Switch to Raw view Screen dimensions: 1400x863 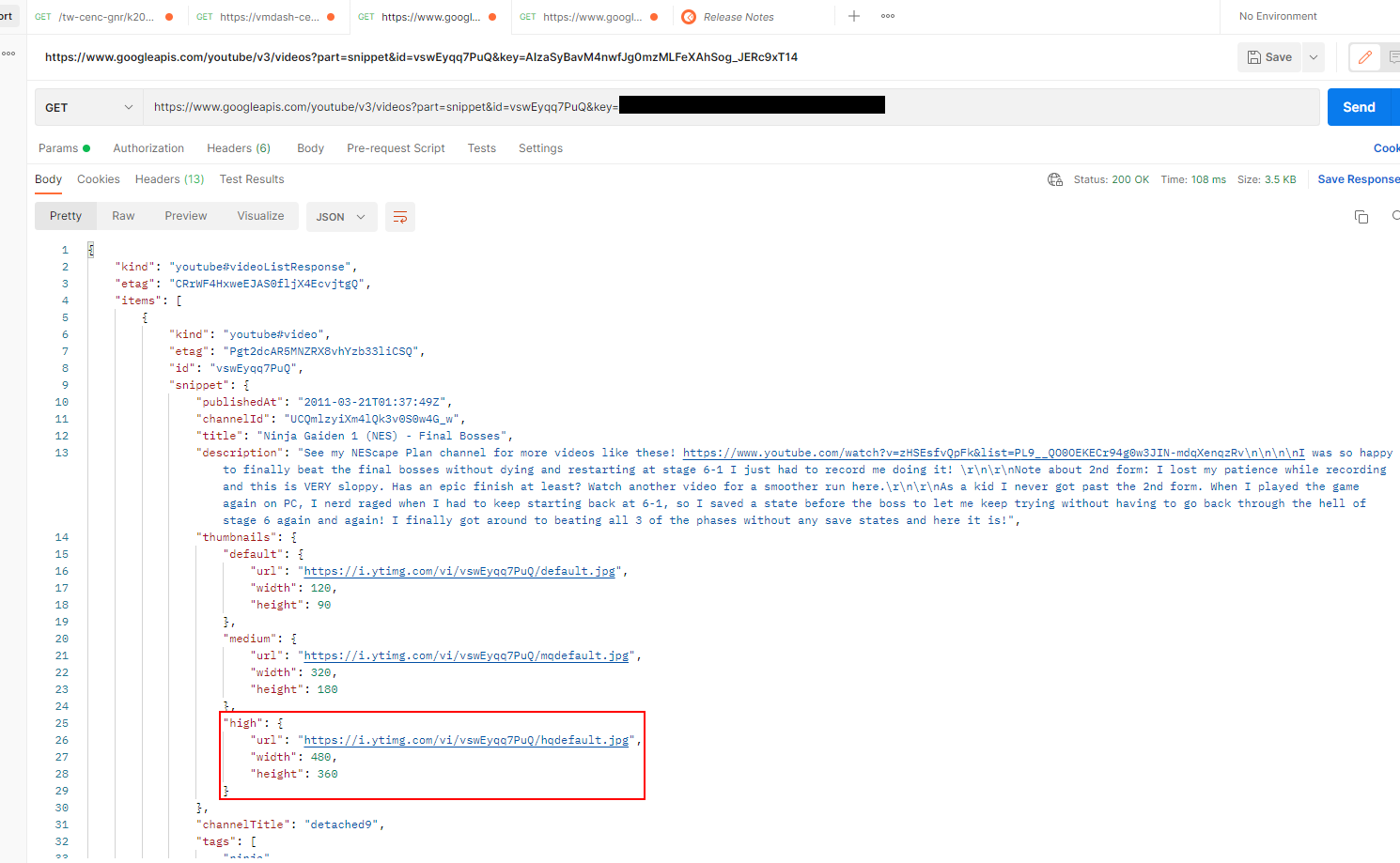point(123,216)
